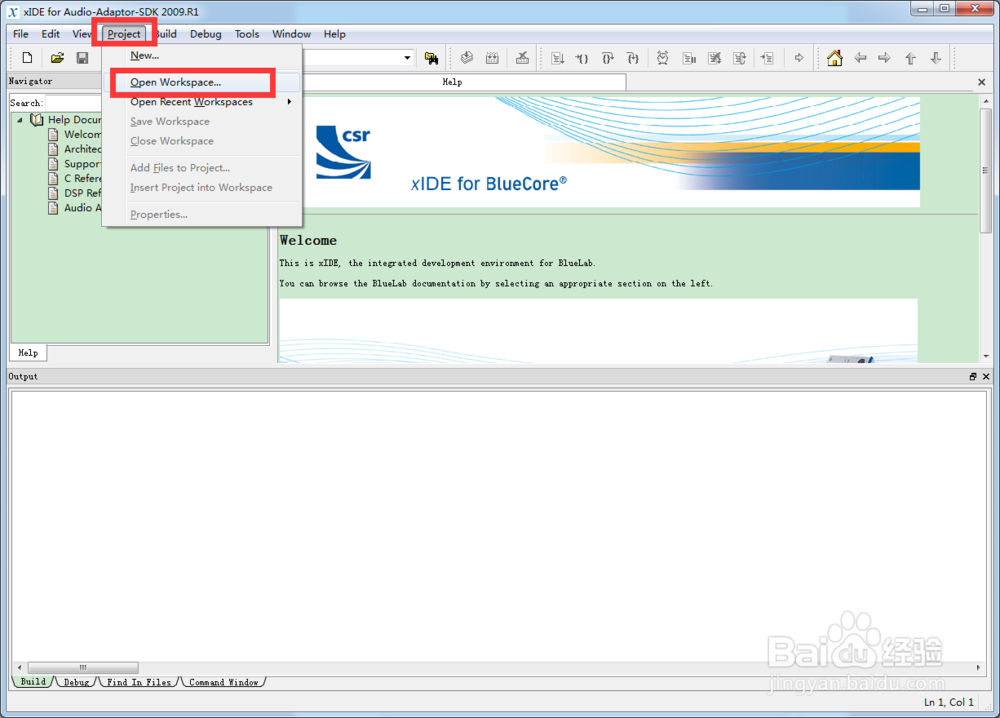Open the Edit menu
The image size is (1000, 718).
point(50,34)
